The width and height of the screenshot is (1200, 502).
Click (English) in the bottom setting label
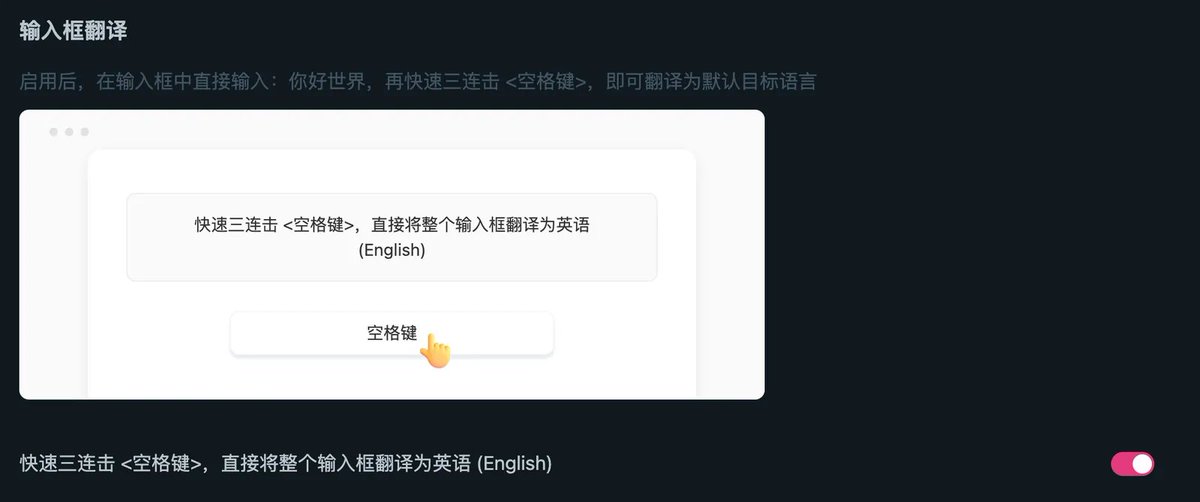[514, 464]
